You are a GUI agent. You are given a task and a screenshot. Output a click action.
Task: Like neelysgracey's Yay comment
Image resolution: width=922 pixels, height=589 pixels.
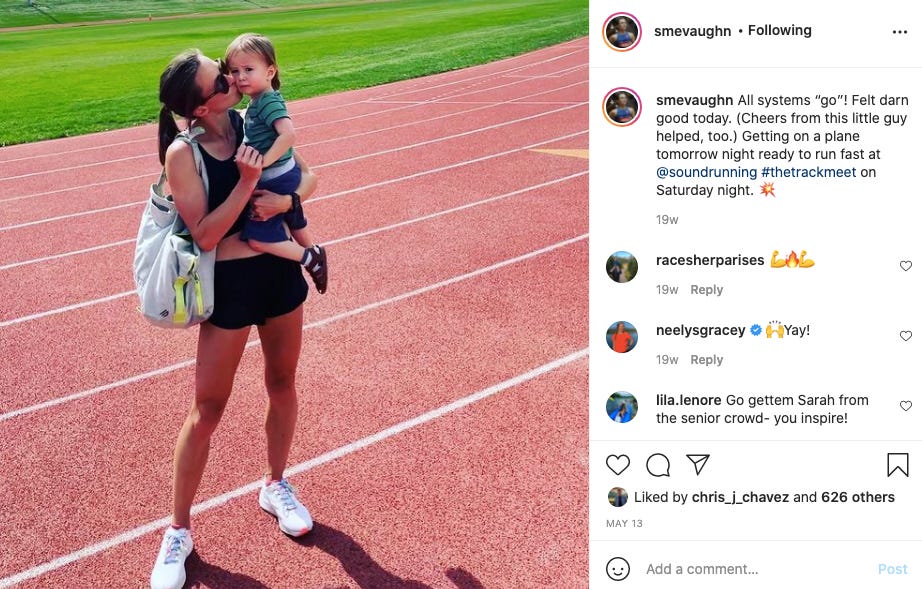coord(906,336)
